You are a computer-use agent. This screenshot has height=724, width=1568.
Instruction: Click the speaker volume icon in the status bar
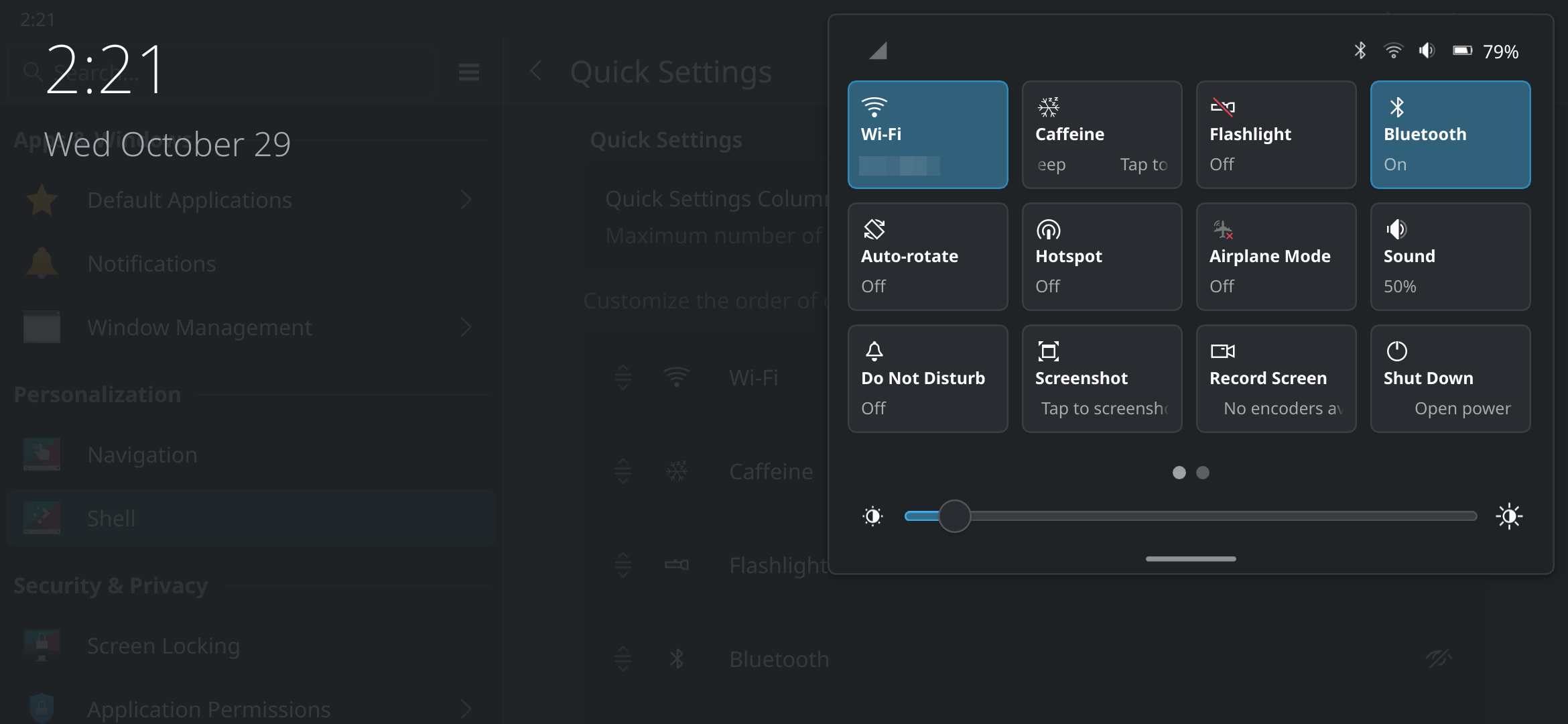1427,50
